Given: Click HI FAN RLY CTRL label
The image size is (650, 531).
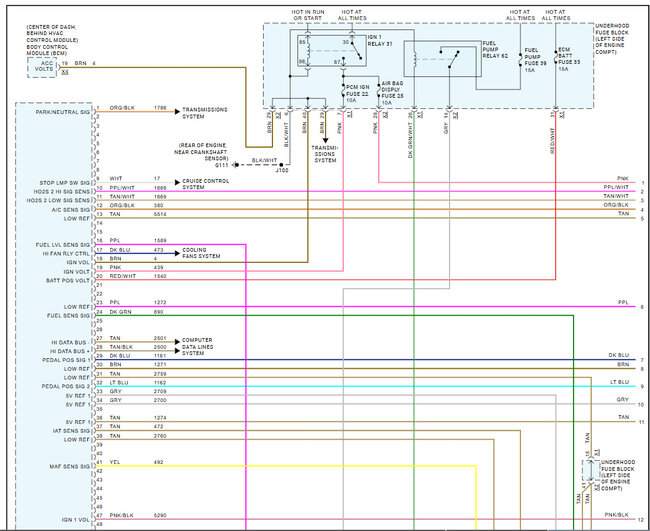Looking at the screenshot, I should click(x=66, y=253).
